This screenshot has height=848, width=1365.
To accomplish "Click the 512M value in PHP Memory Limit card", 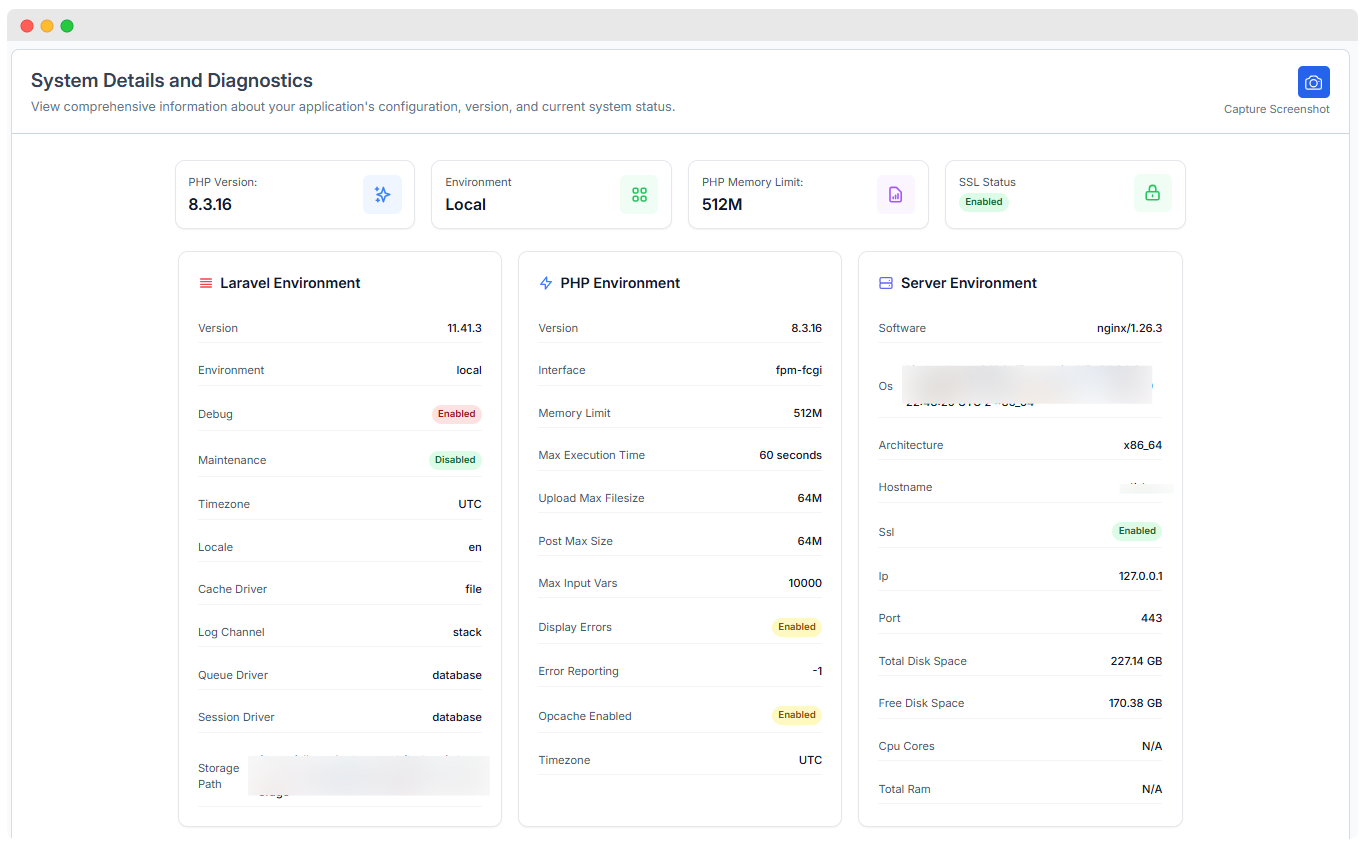I will (x=722, y=204).
